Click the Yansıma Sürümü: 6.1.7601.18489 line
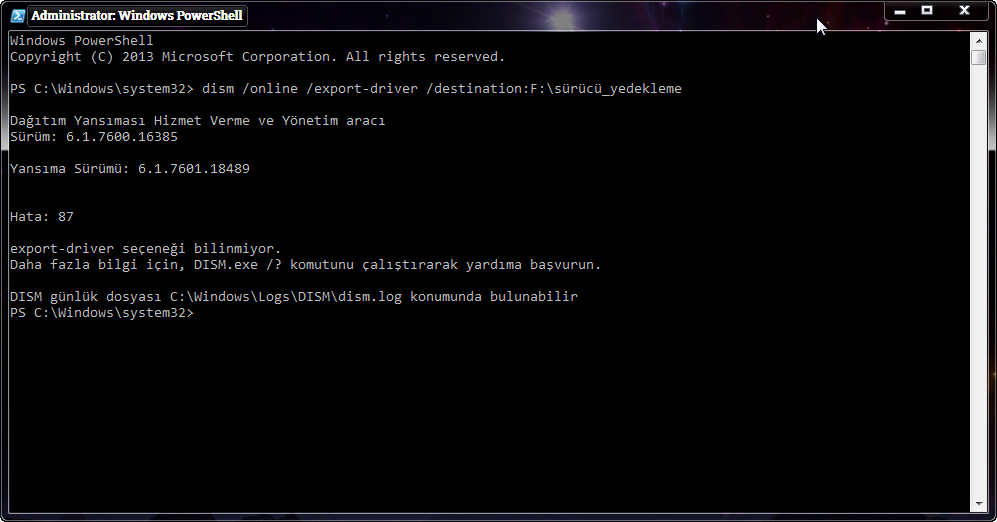Viewport: 997px width, 522px height. [130, 168]
